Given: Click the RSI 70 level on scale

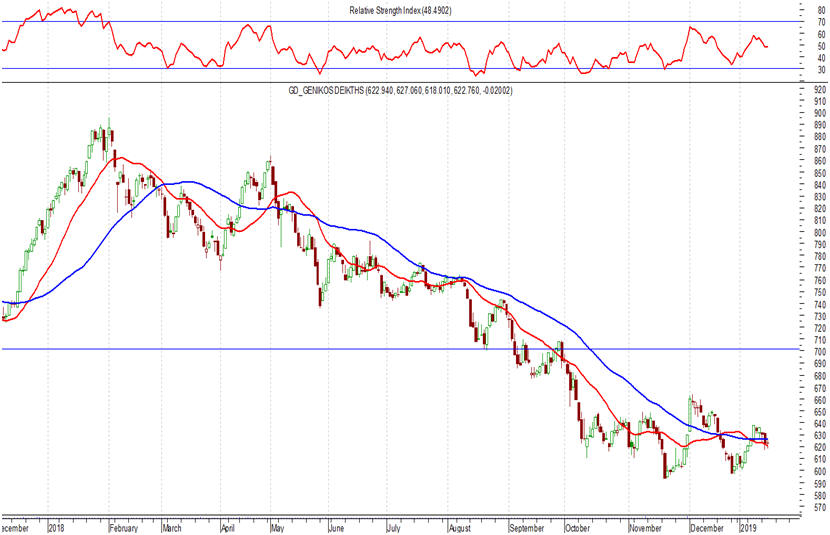Looking at the screenshot, I should tap(822, 22).
